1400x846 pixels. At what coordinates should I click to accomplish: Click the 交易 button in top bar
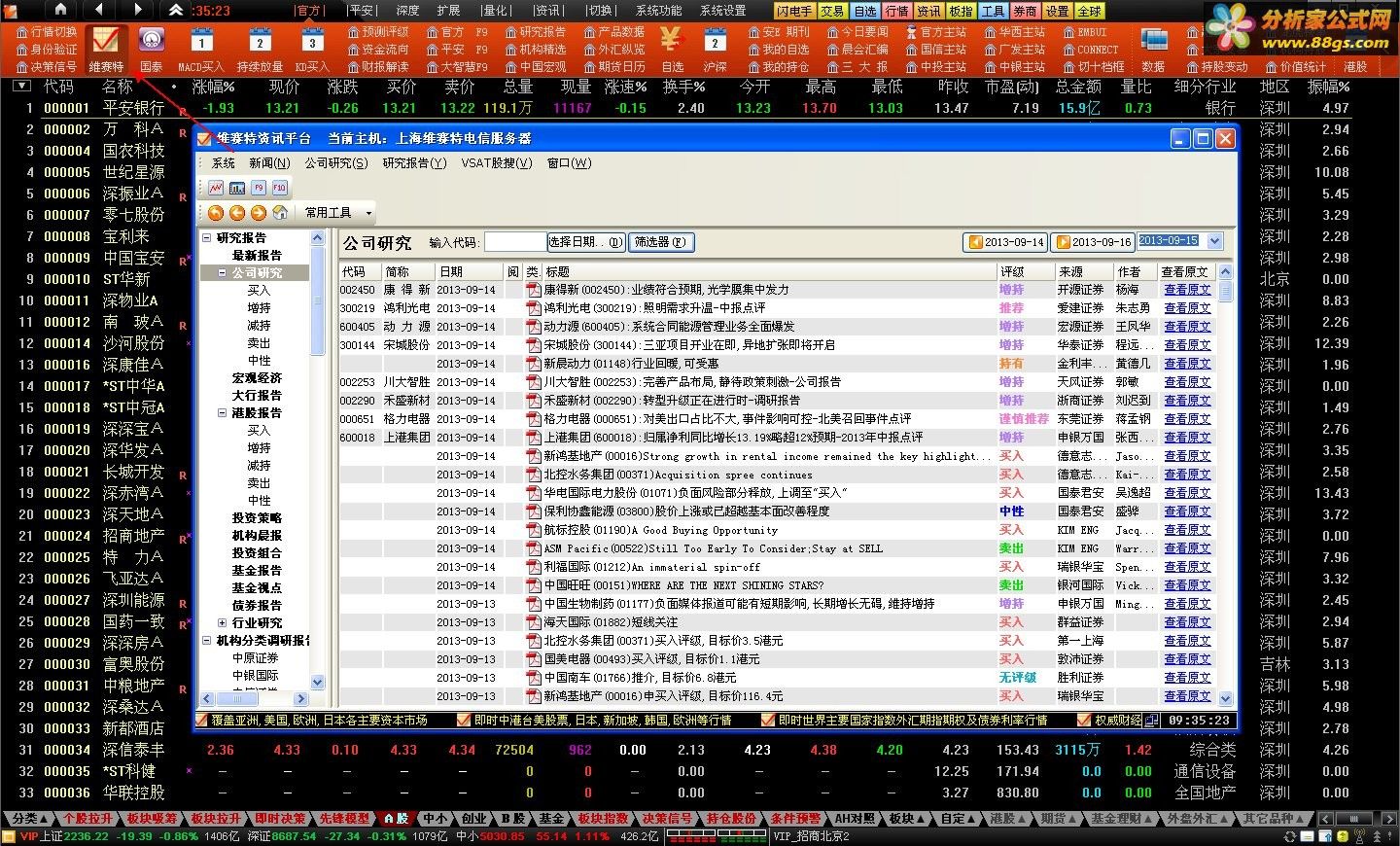(832, 11)
